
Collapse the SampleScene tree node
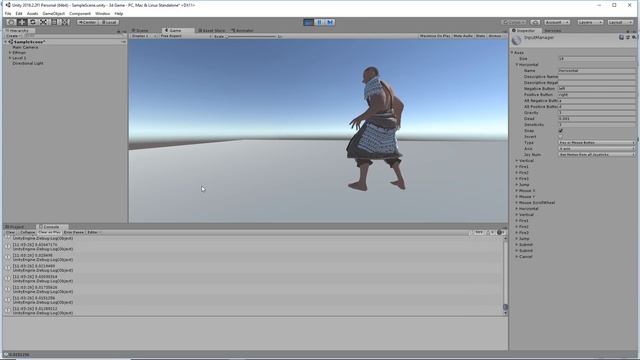tap(6, 42)
